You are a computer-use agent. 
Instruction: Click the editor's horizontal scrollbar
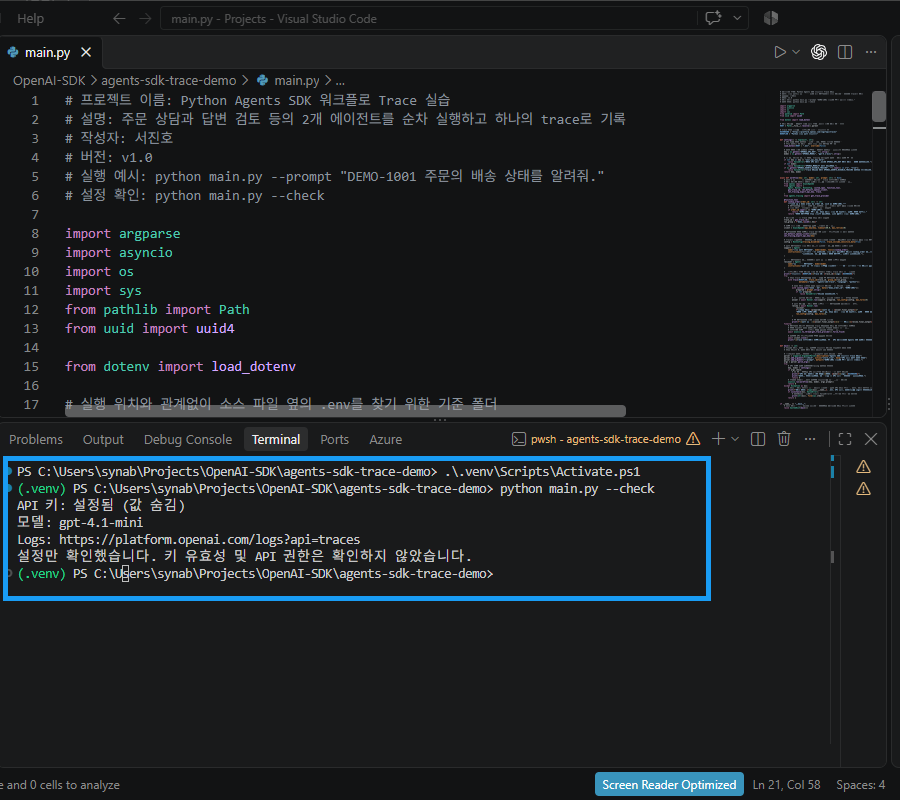345,411
